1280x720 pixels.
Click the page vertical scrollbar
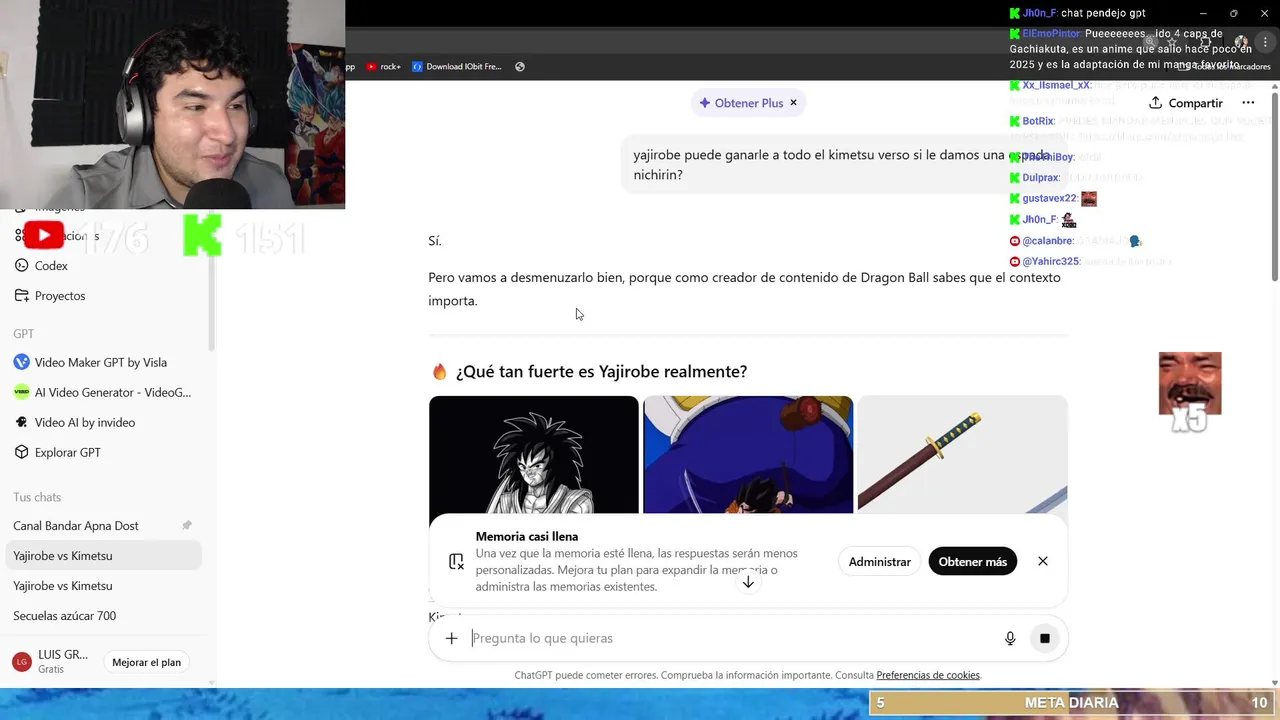(x=1274, y=185)
